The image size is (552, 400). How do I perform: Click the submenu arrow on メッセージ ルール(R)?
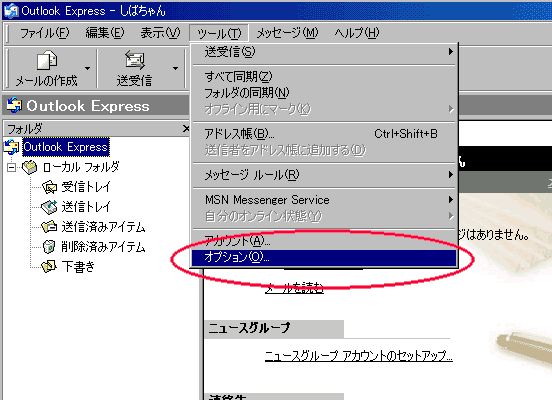[x=451, y=175]
